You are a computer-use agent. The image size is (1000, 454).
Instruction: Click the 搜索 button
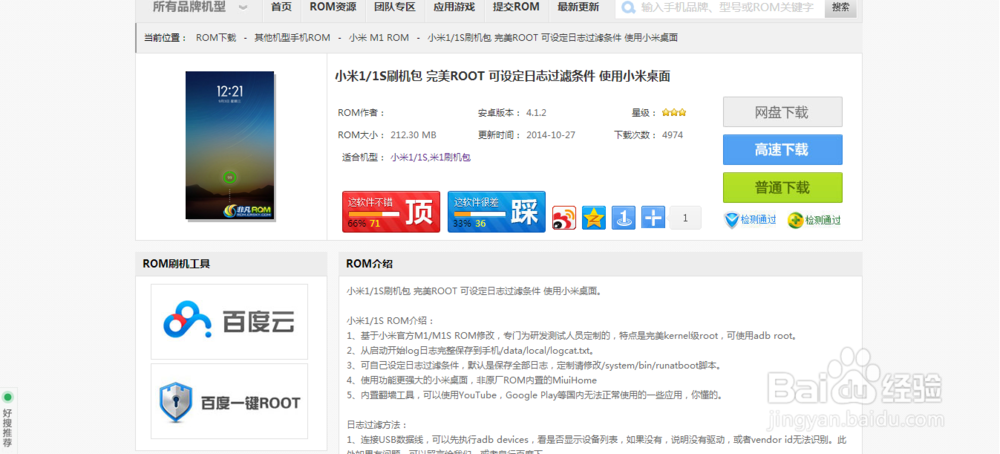click(841, 8)
